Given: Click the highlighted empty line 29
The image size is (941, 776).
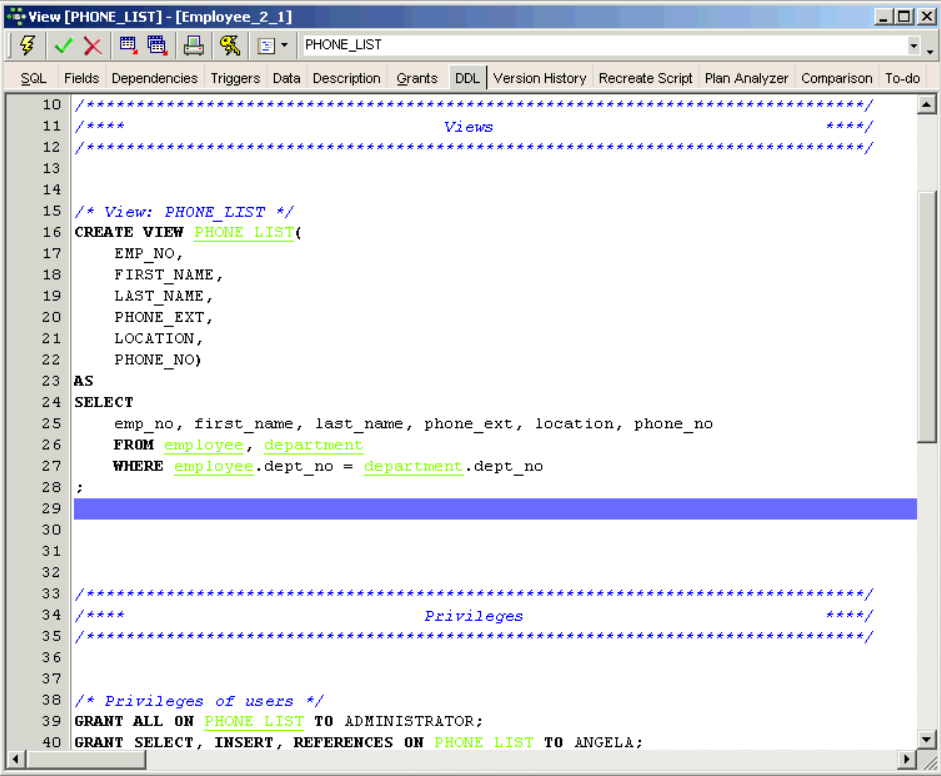Looking at the screenshot, I should 495,509.
